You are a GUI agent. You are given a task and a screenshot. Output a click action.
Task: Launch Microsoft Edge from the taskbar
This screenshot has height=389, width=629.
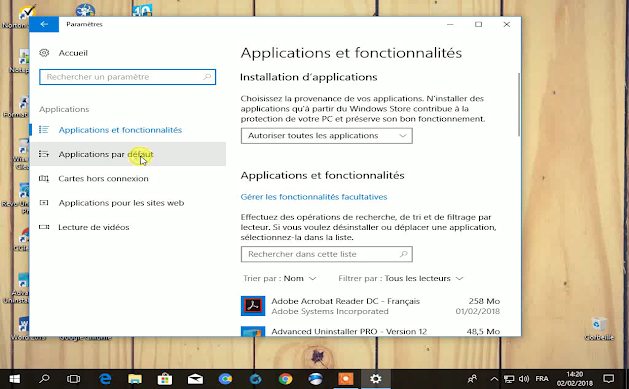tap(105, 379)
